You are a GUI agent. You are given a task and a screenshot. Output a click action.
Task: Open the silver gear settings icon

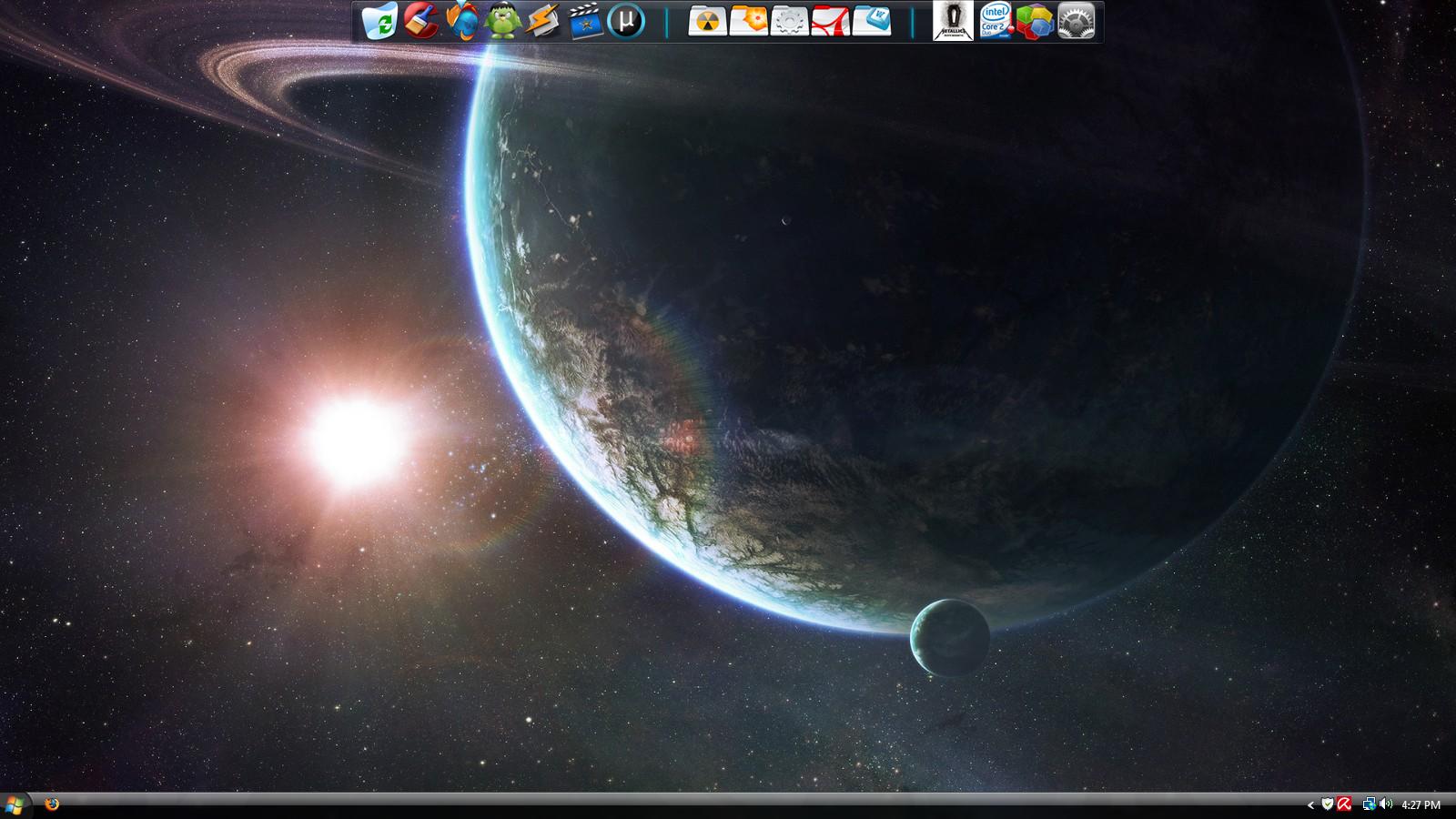point(1077,21)
